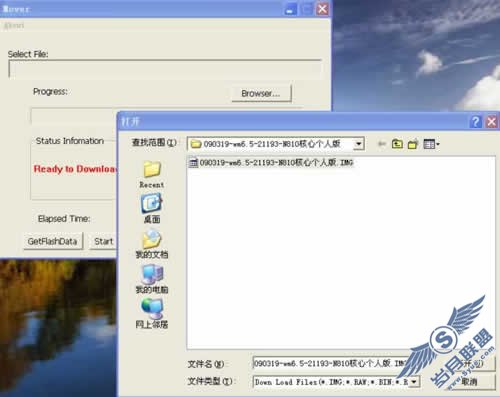
Task: Open Network Places (网上邻居) shortcut
Action: pos(152,313)
